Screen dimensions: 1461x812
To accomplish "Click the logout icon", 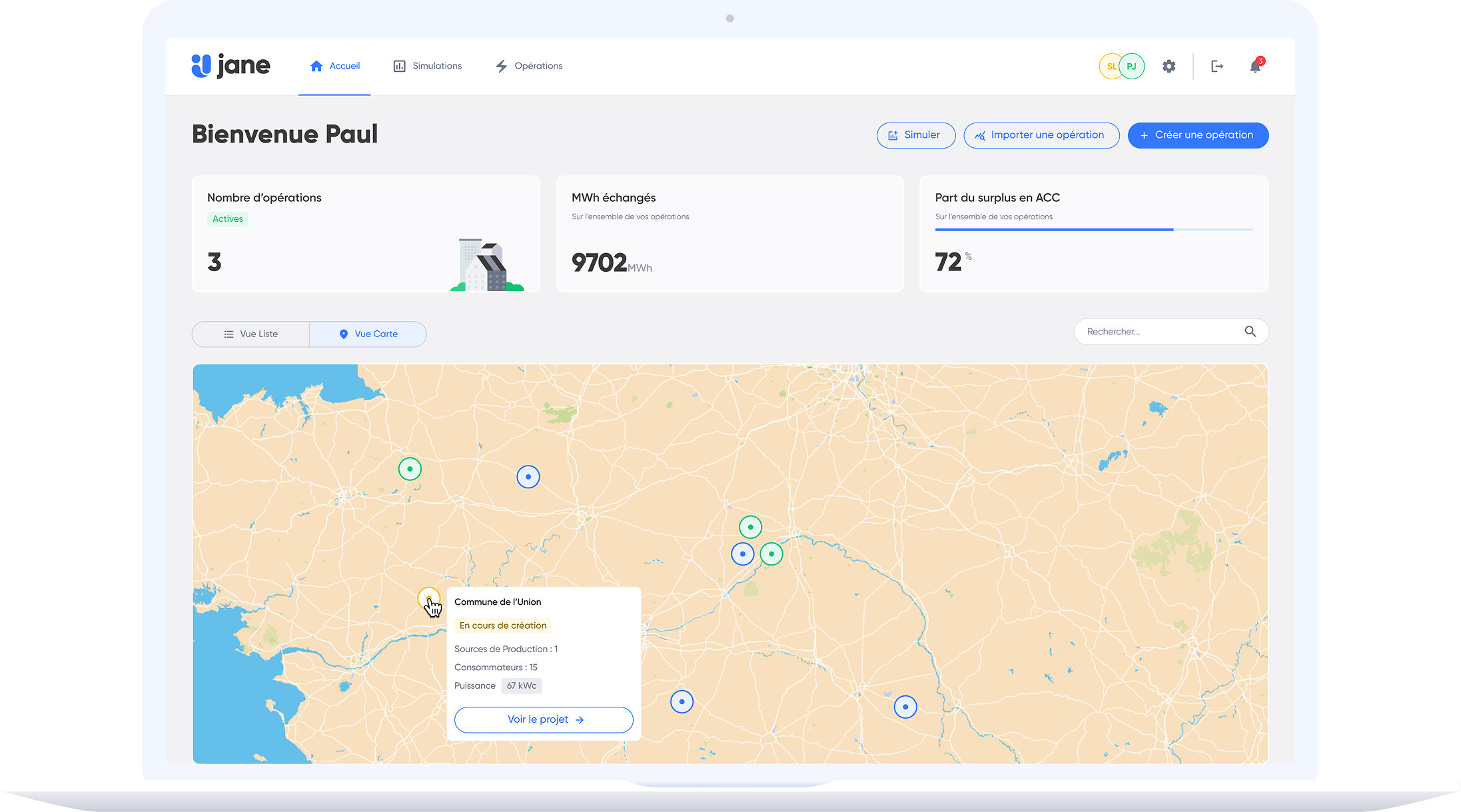I will click(x=1217, y=66).
